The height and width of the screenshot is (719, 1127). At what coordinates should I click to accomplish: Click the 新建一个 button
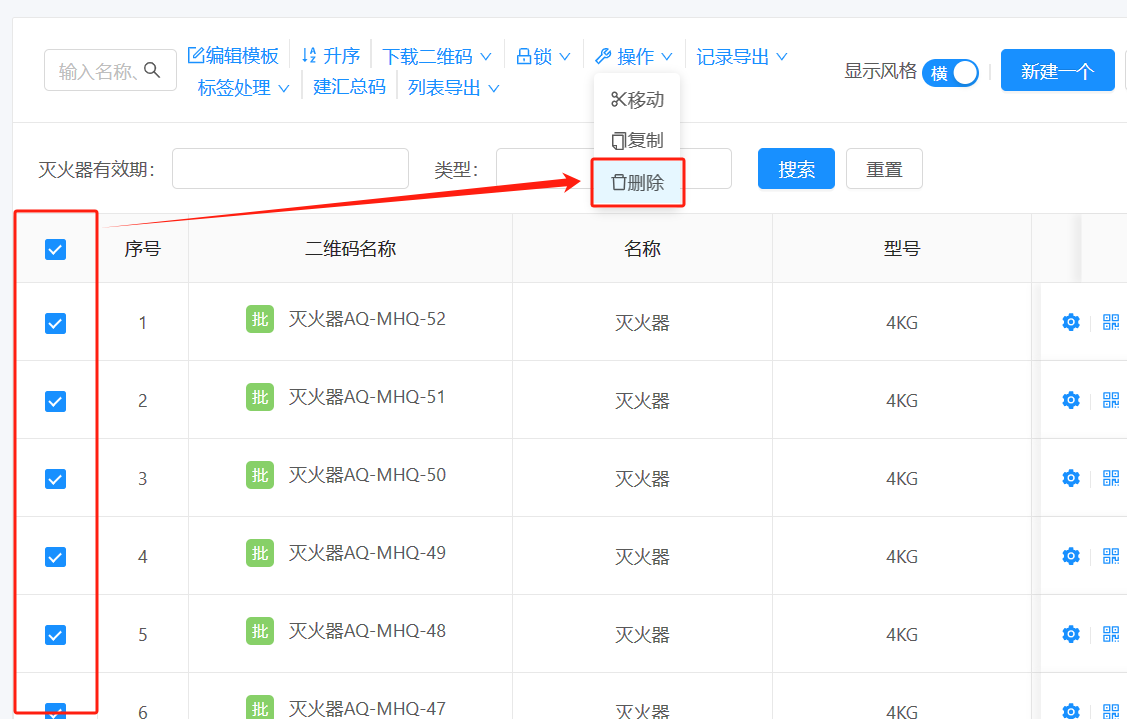(1057, 70)
